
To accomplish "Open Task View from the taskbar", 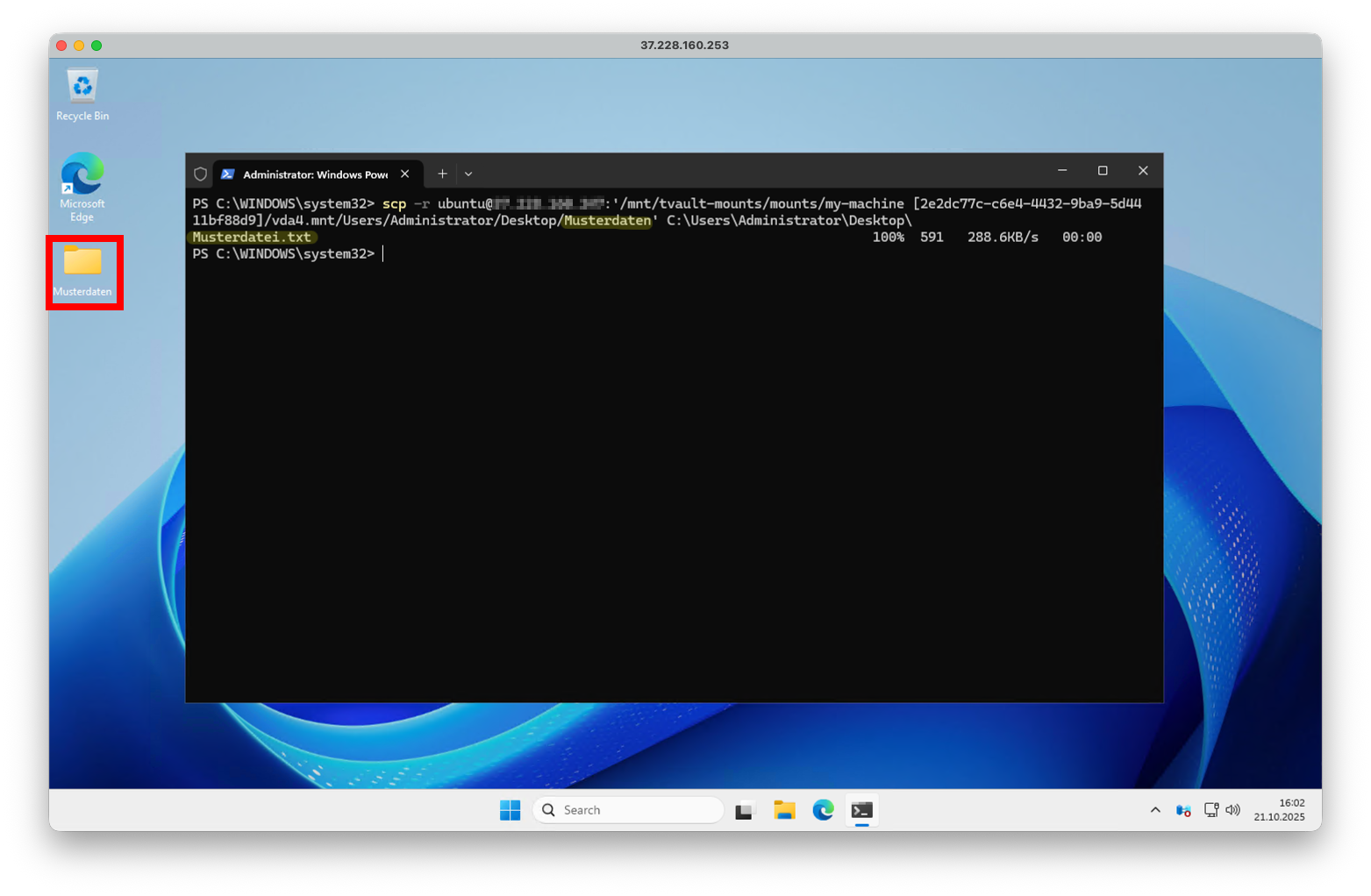I will [745, 810].
